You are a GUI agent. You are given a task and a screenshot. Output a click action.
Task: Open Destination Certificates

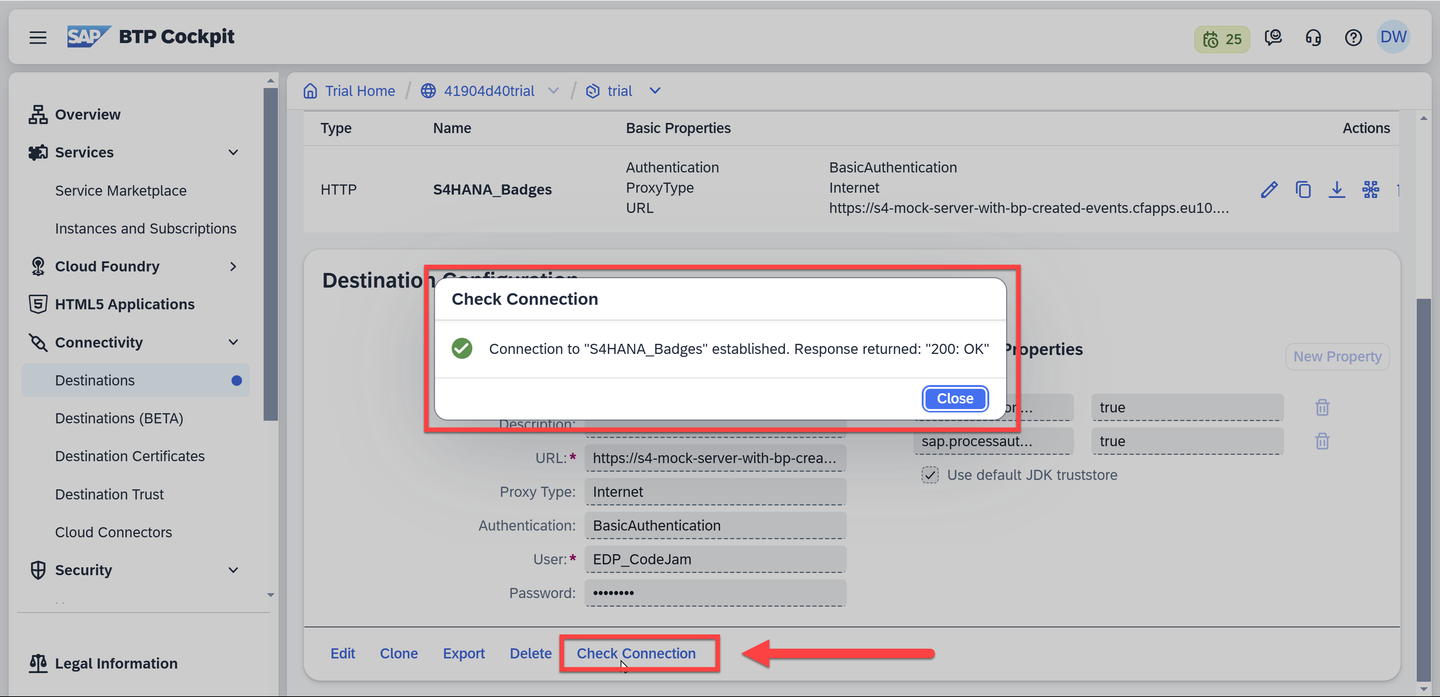tap(130, 456)
